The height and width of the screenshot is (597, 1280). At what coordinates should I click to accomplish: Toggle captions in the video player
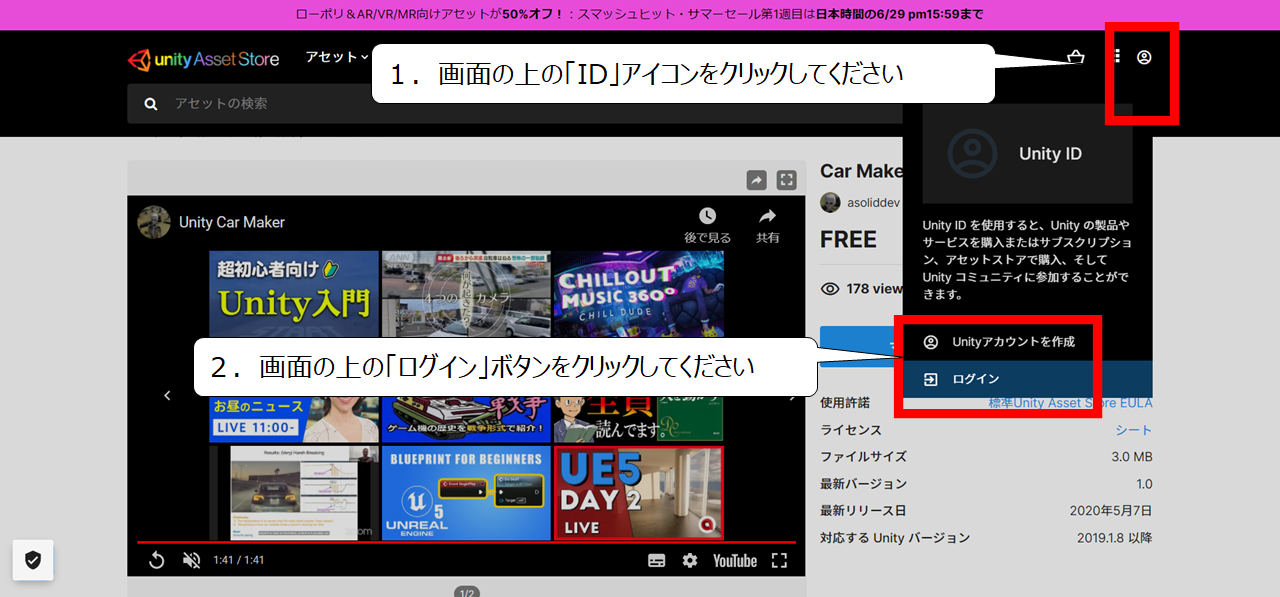click(657, 561)
